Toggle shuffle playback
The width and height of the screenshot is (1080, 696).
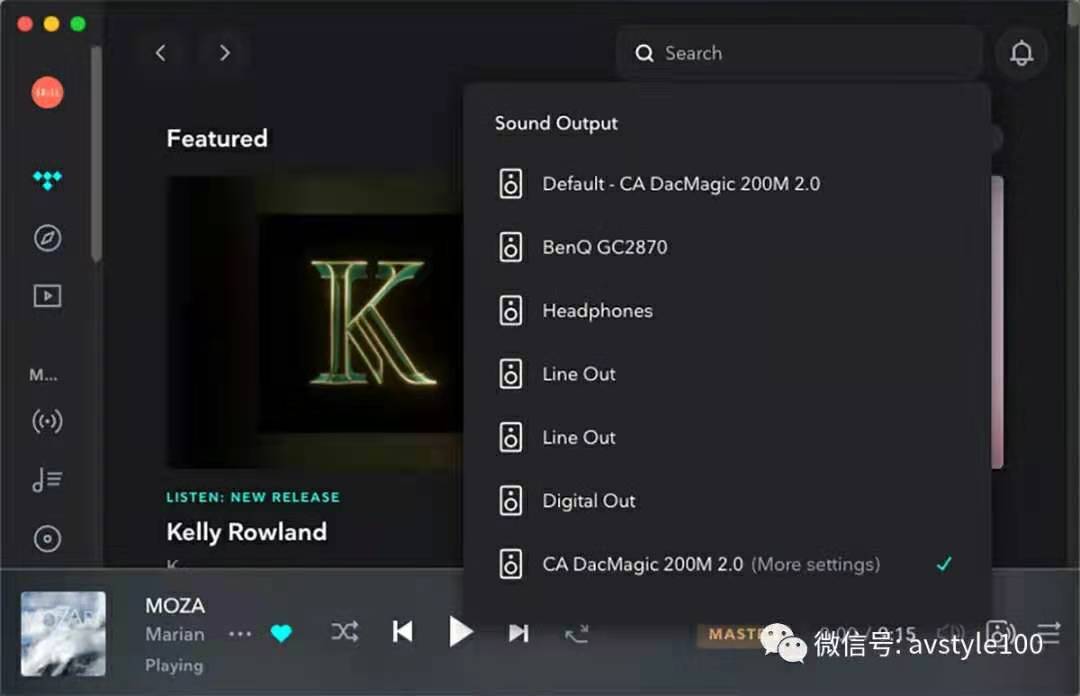coord(344,632)
